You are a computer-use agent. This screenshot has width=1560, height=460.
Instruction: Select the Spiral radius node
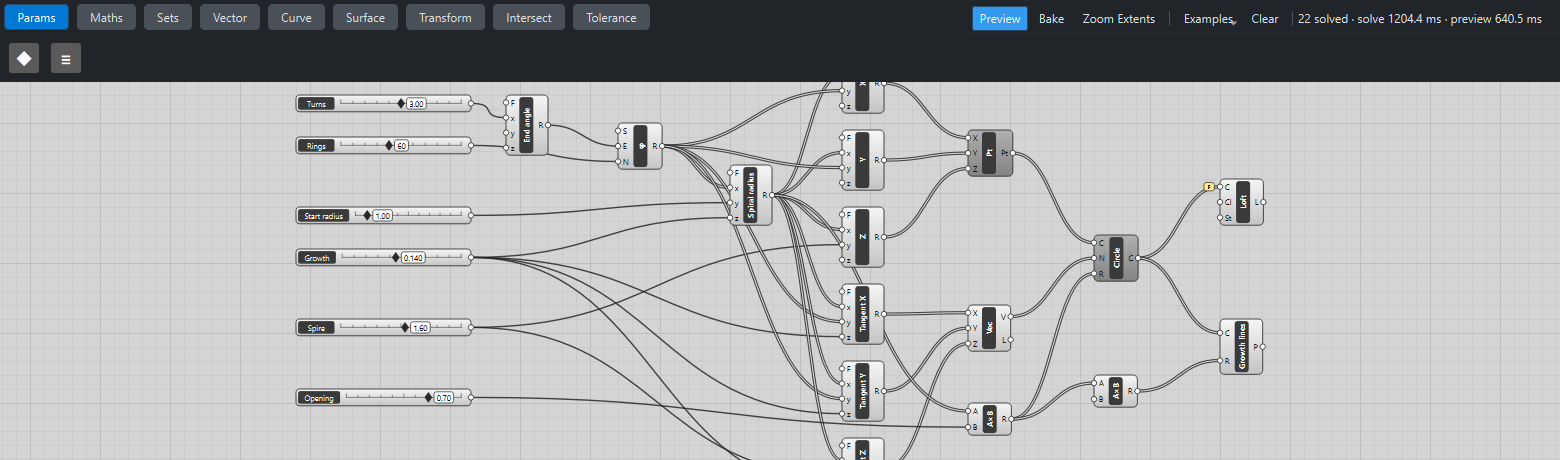[751, 195]
